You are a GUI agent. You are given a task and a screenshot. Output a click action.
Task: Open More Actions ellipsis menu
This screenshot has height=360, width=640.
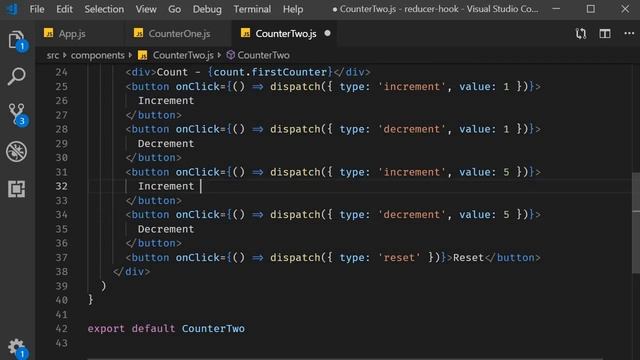coord(629,33)
